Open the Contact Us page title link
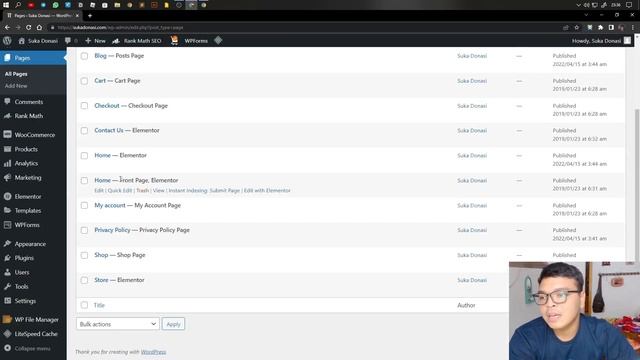This screenshot has width=640, height=360. (109, 130)
